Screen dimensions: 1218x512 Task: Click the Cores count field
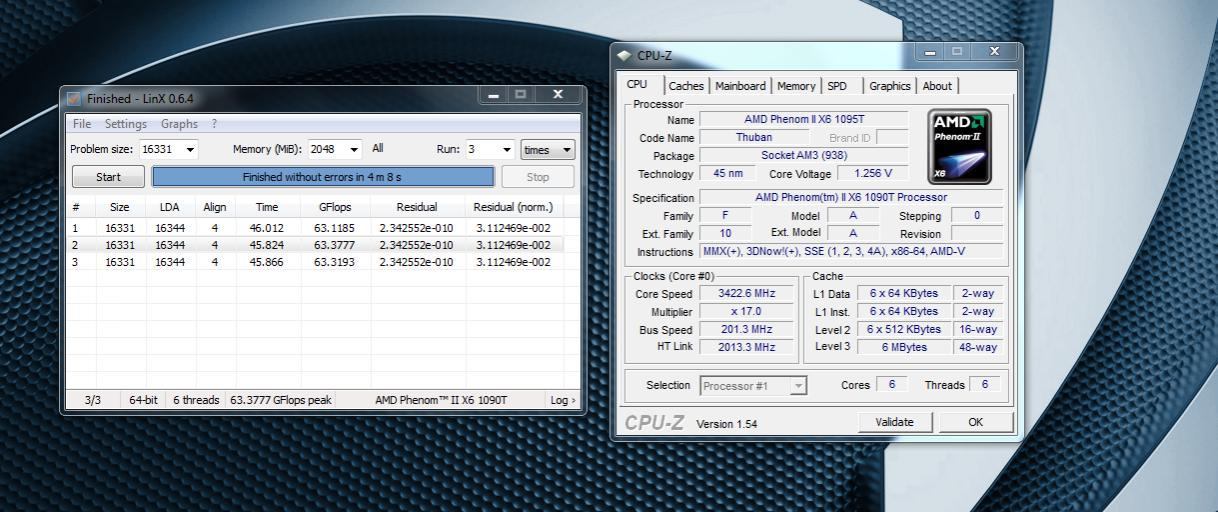pos(892,384)
